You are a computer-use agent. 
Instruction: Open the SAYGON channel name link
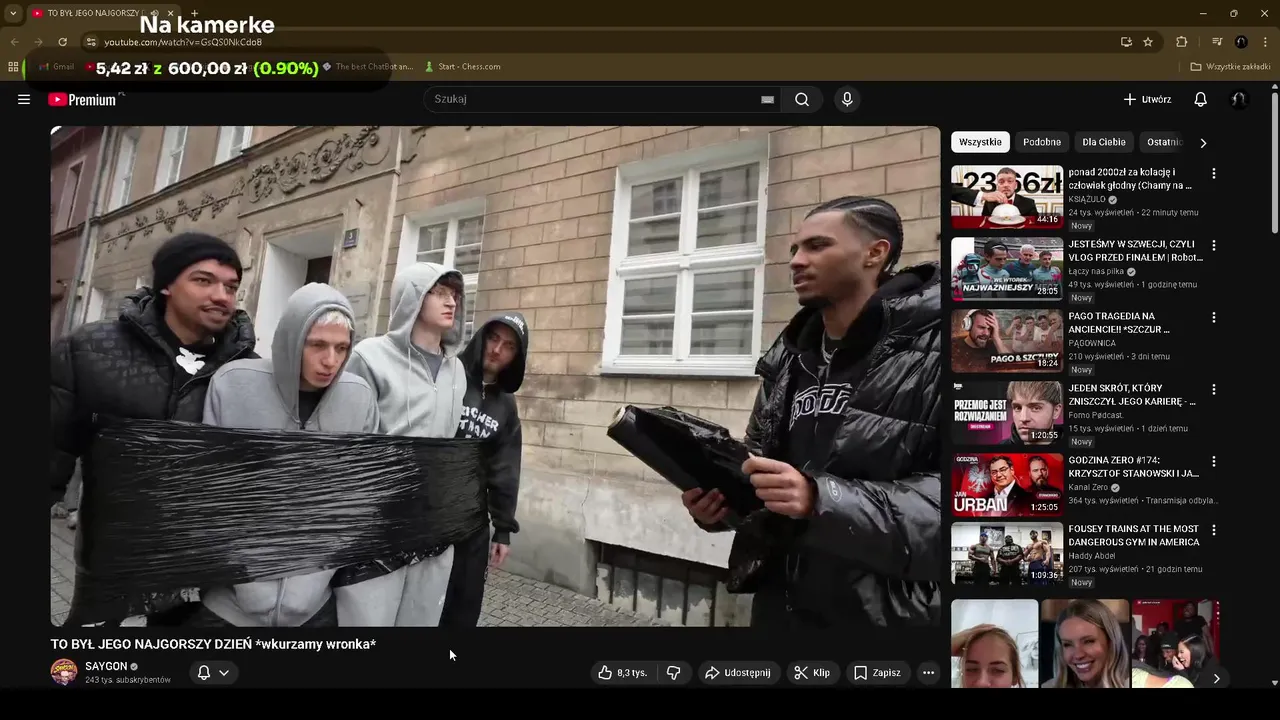(x=106, y=666)
